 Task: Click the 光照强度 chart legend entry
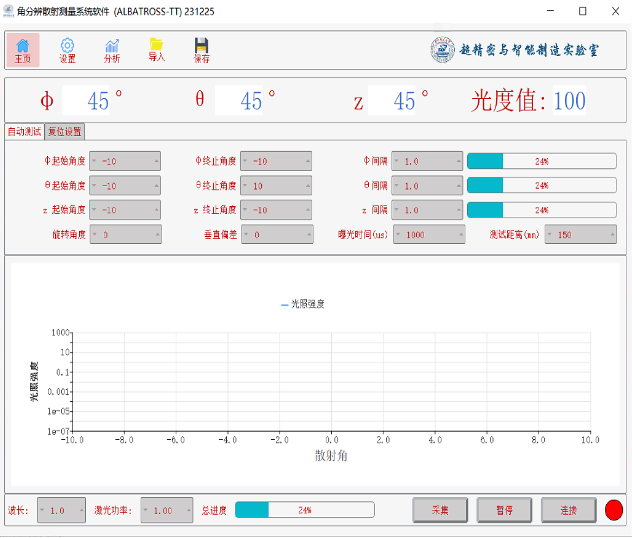(x=303, y=304)
